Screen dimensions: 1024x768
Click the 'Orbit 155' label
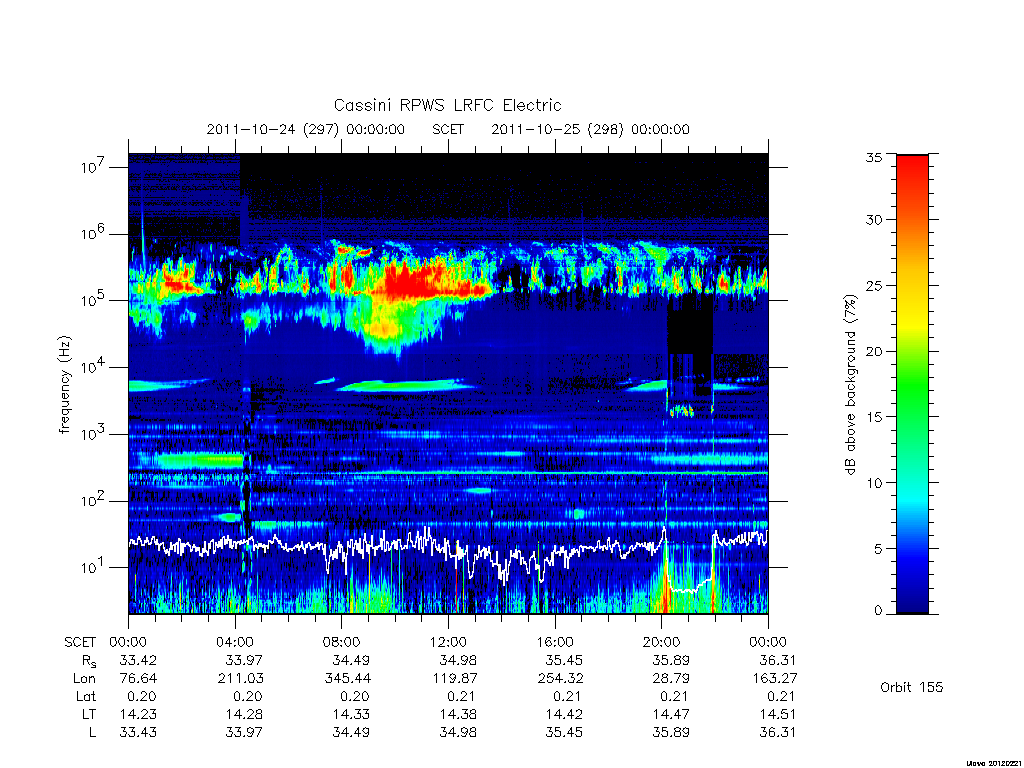[912, 687]
